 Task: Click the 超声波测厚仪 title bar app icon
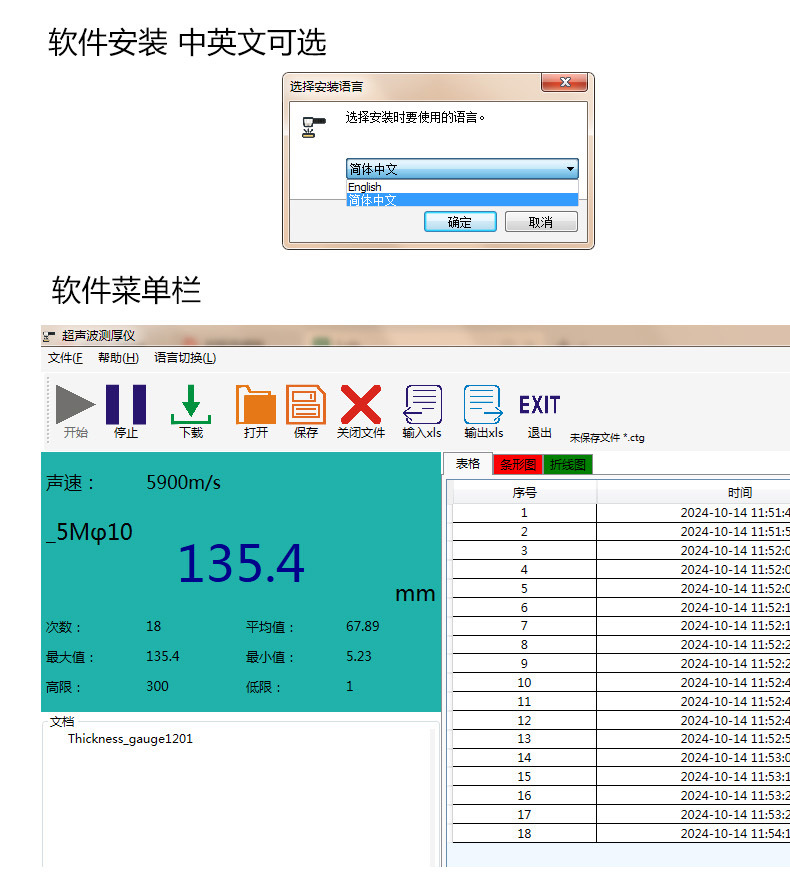(x=49, y=336)
